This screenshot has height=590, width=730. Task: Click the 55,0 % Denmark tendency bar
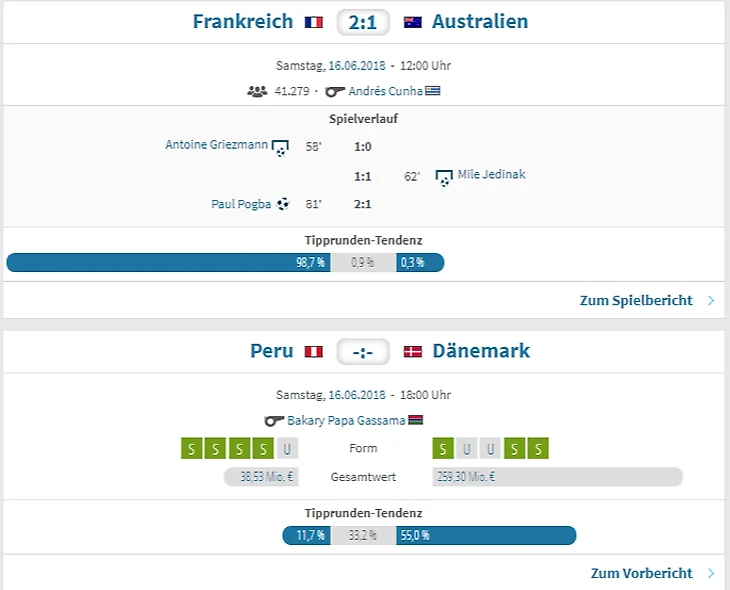click(x=486, y=536)
